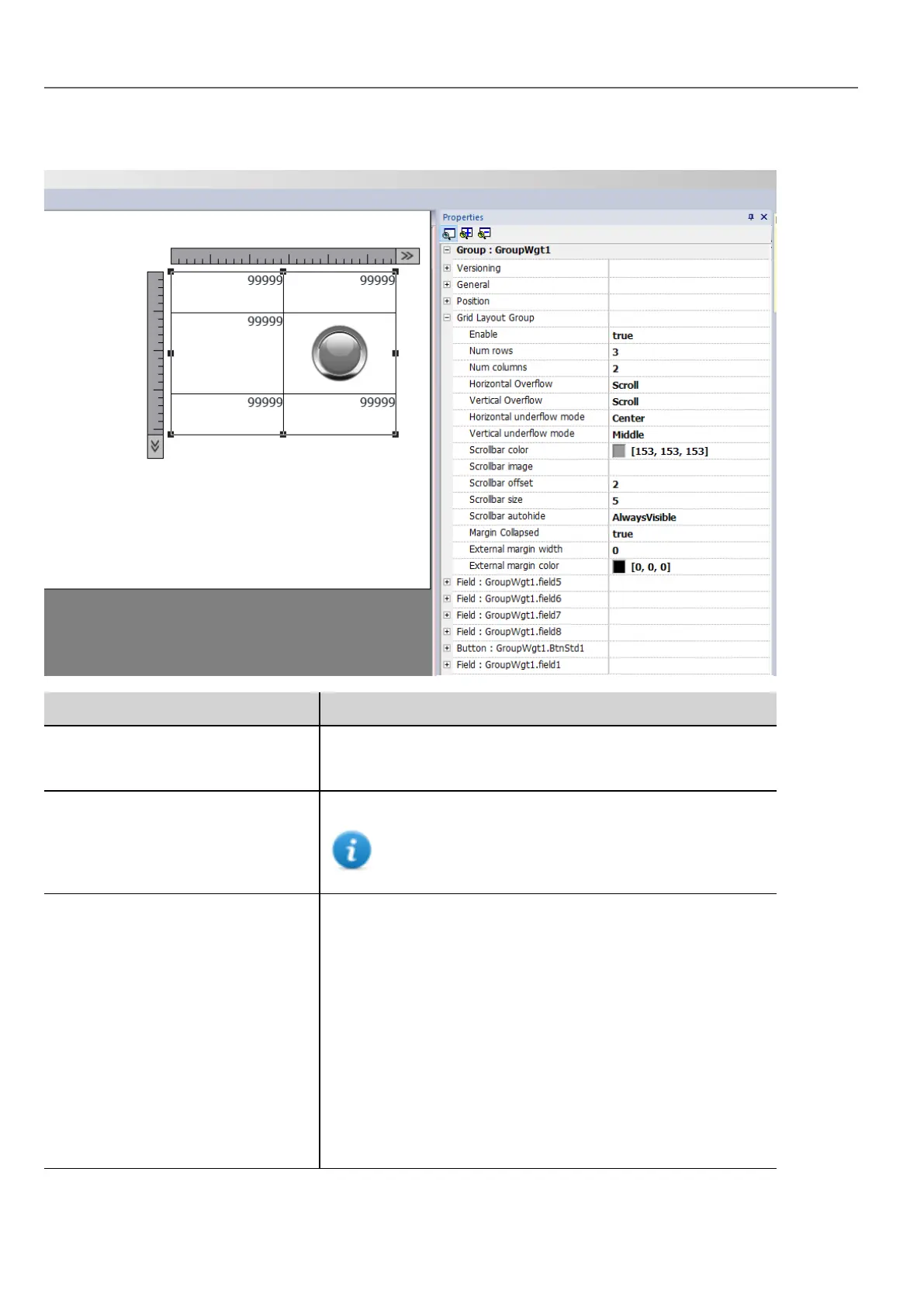The width and height of the screenshot is (924, 1307).
Task: Click the first Properties toolbar view icon
Action: (x=449, y=234)
